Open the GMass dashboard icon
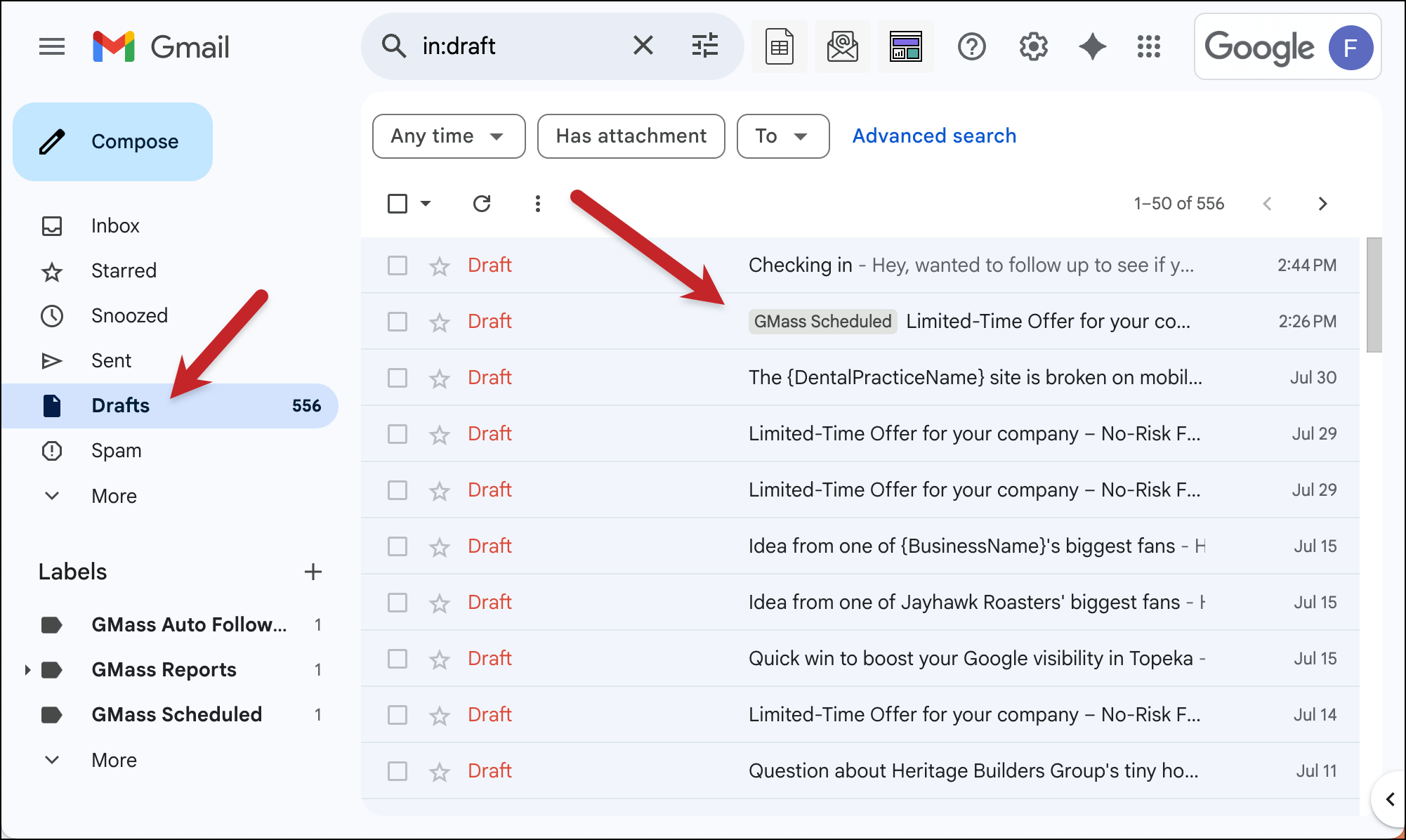The image size is (1406, 840). 905,47
